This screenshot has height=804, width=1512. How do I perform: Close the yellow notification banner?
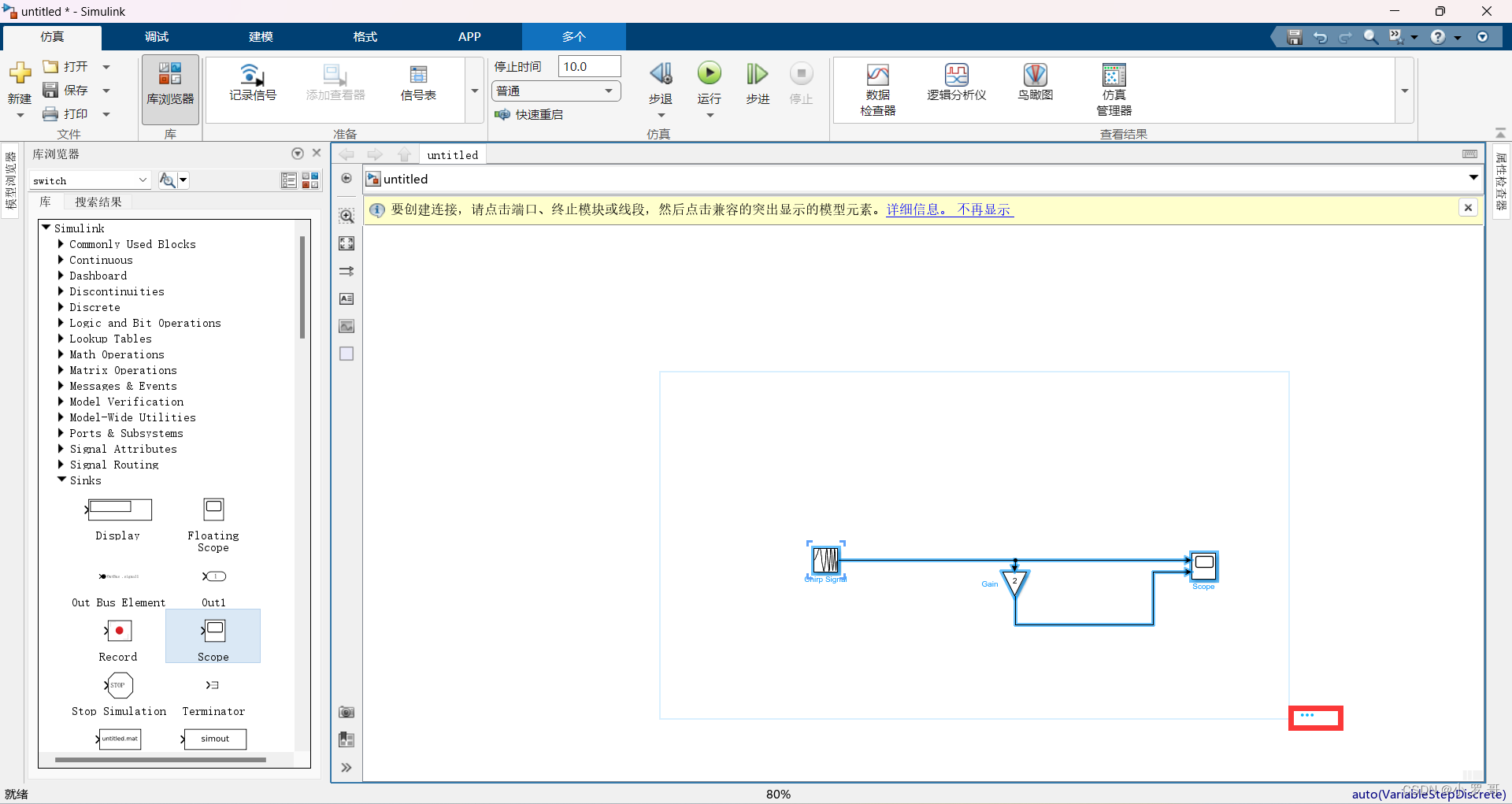[1468, 208]
